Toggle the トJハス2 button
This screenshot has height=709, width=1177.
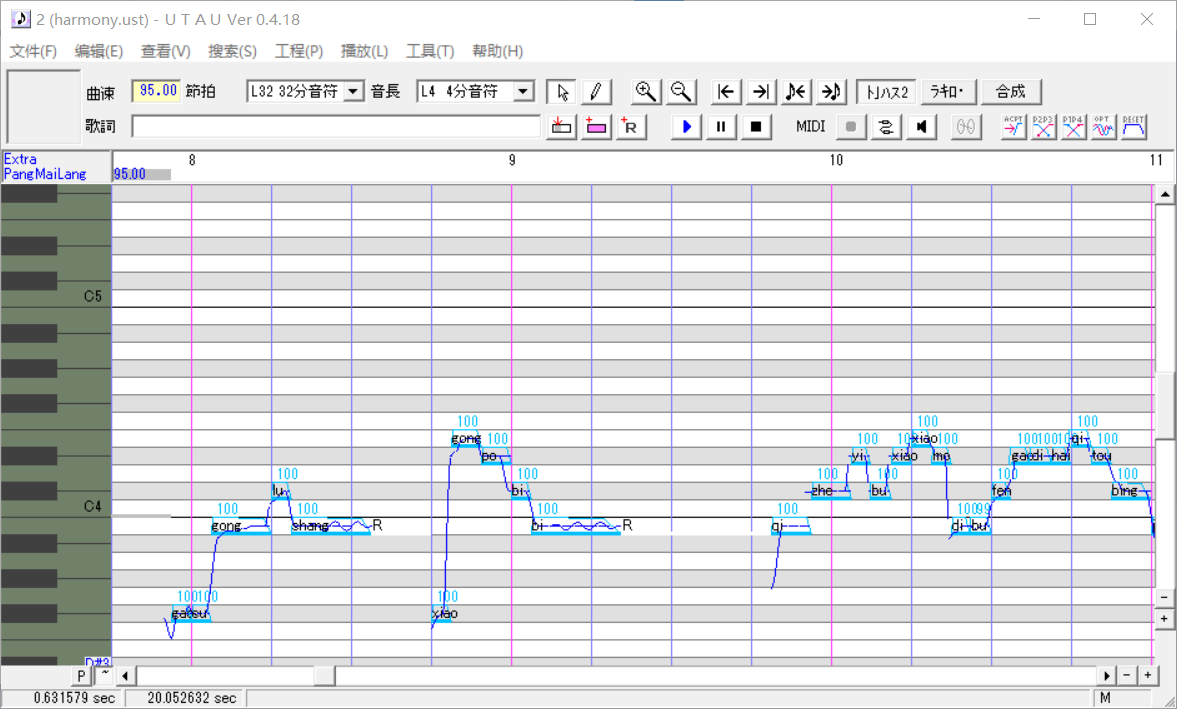pyautogui.click(x=887, y=92)
